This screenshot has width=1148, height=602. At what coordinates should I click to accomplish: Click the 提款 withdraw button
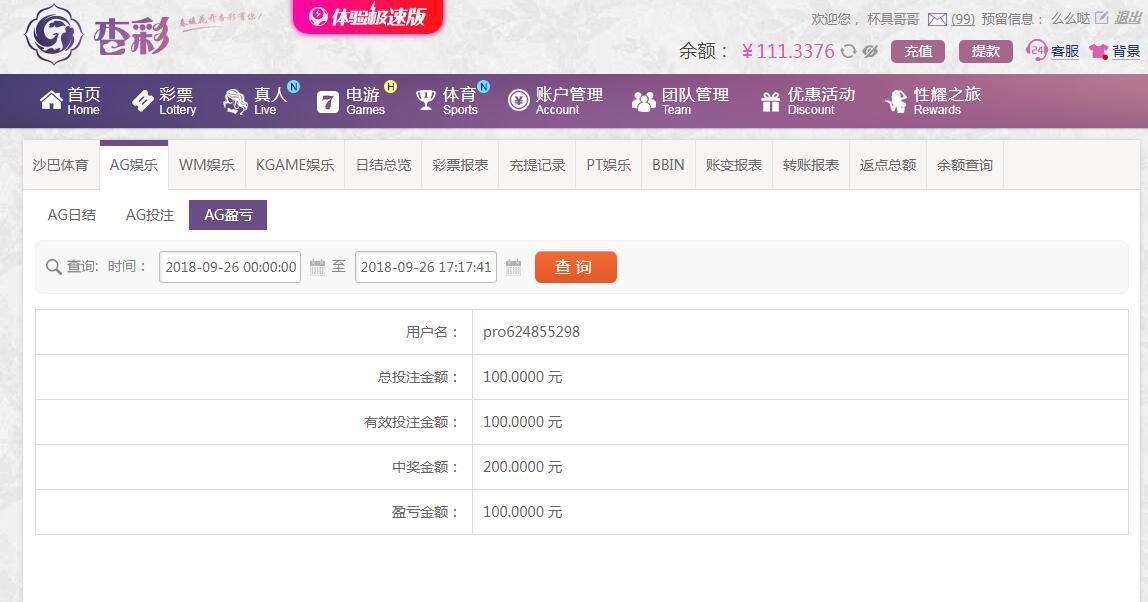click(x=985, y=51)
